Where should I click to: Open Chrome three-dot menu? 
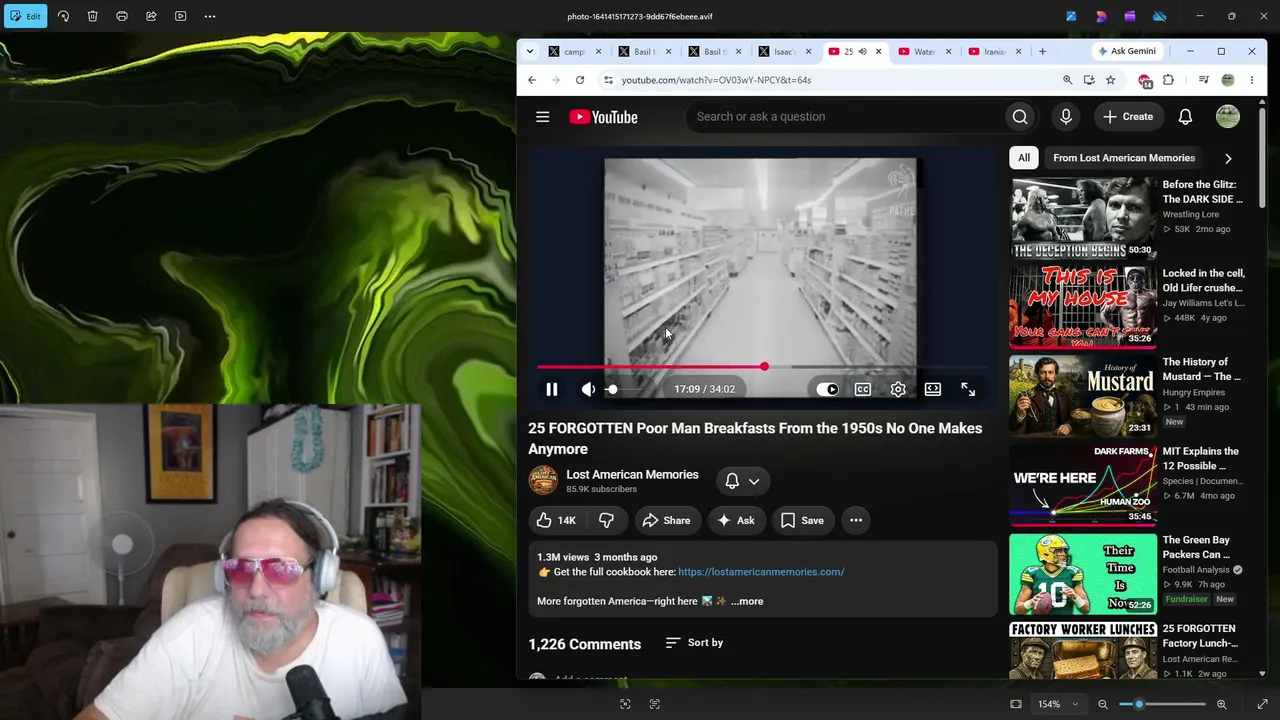(1251, 80)
